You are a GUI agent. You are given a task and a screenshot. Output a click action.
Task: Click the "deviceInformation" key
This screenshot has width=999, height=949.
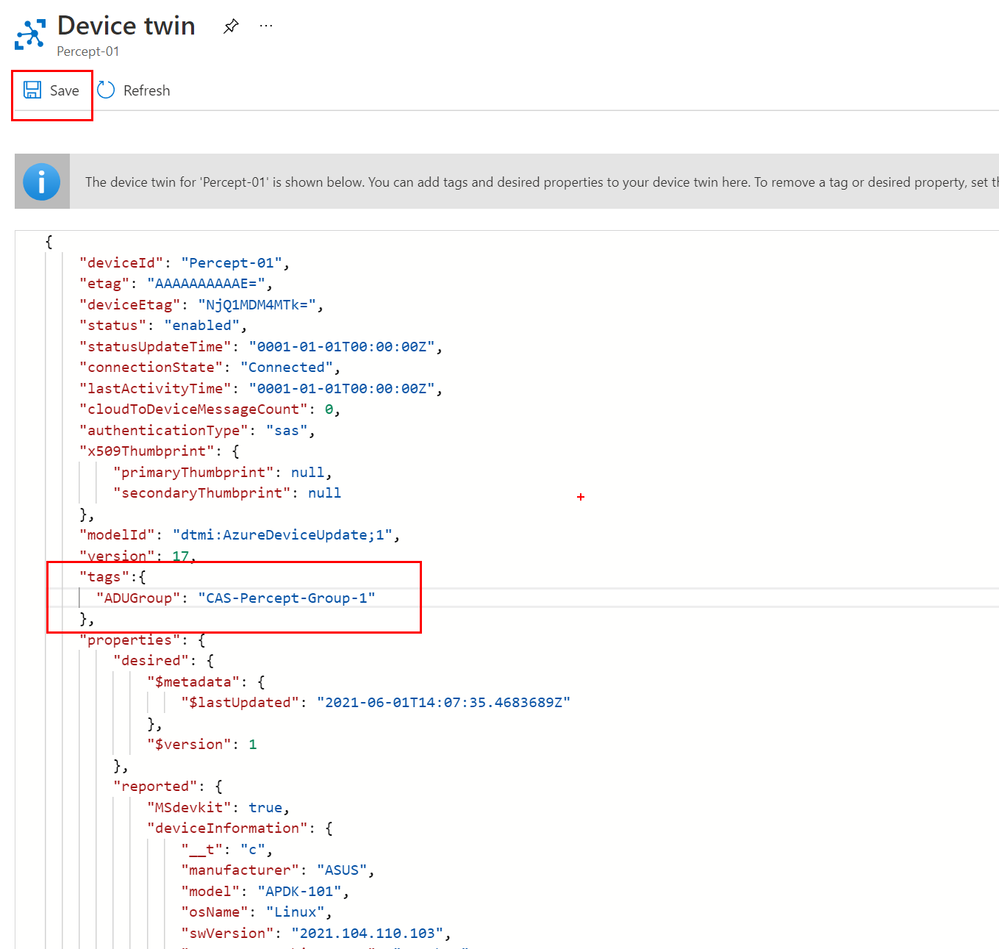click(227, 828)
